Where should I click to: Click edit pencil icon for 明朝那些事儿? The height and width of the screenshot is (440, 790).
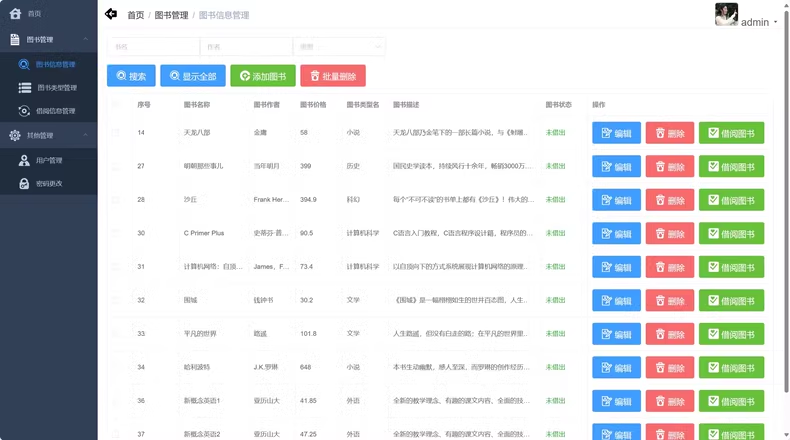(607, 166)
